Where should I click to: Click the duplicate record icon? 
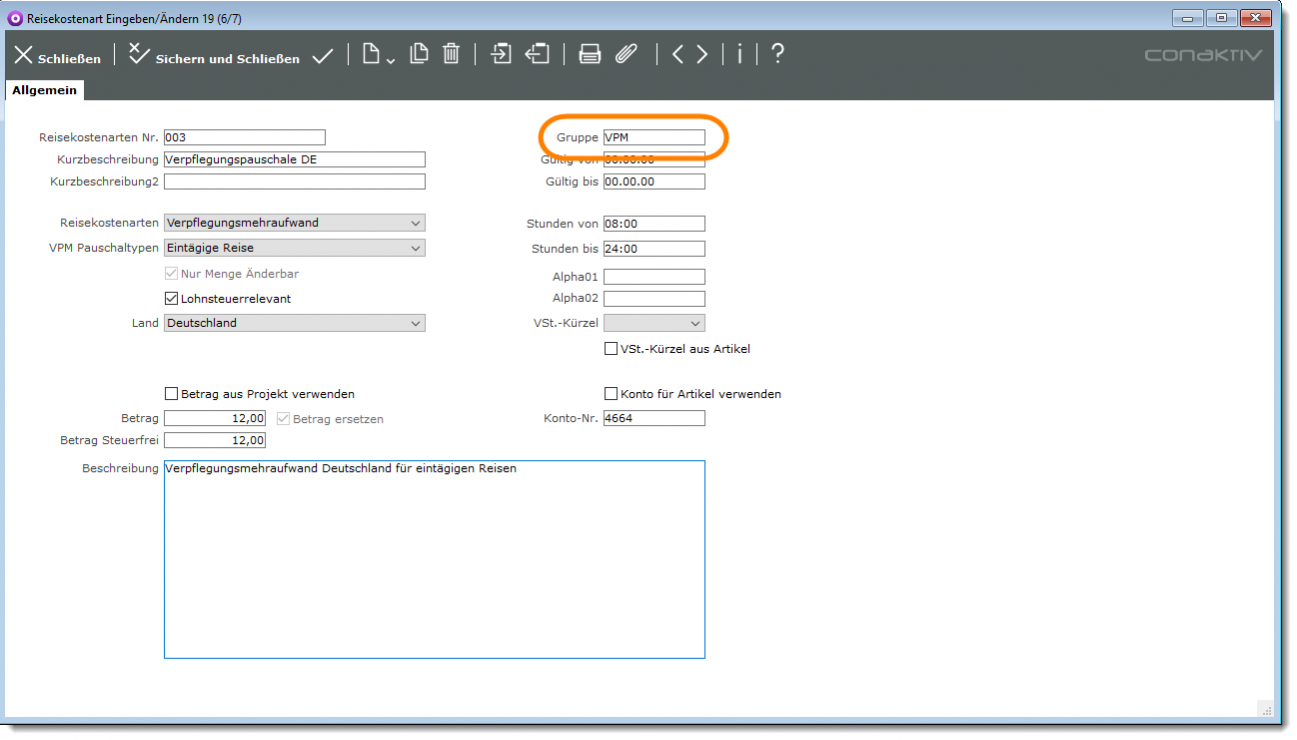click(x=419, y=54)
